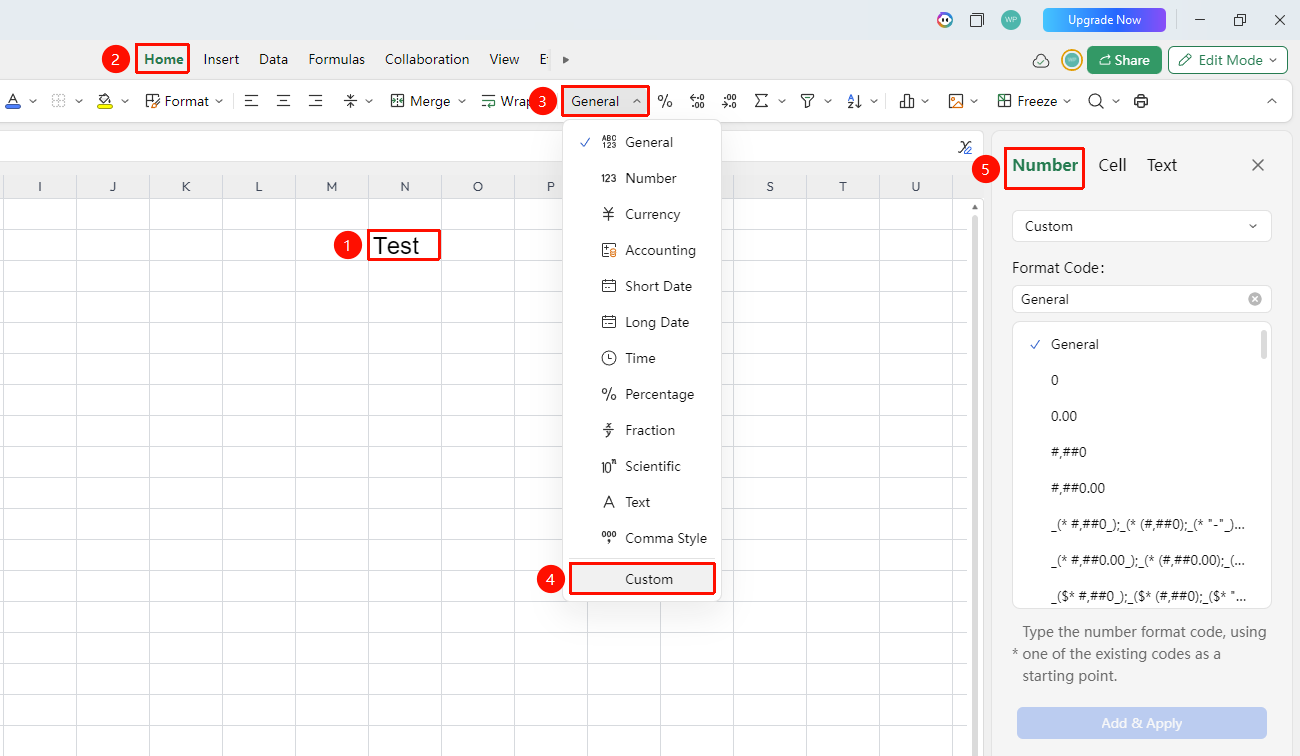This screenshot has height=756, width=1300.
Task: Click the cloud sync status icon
Action: tap(1041, 61)
